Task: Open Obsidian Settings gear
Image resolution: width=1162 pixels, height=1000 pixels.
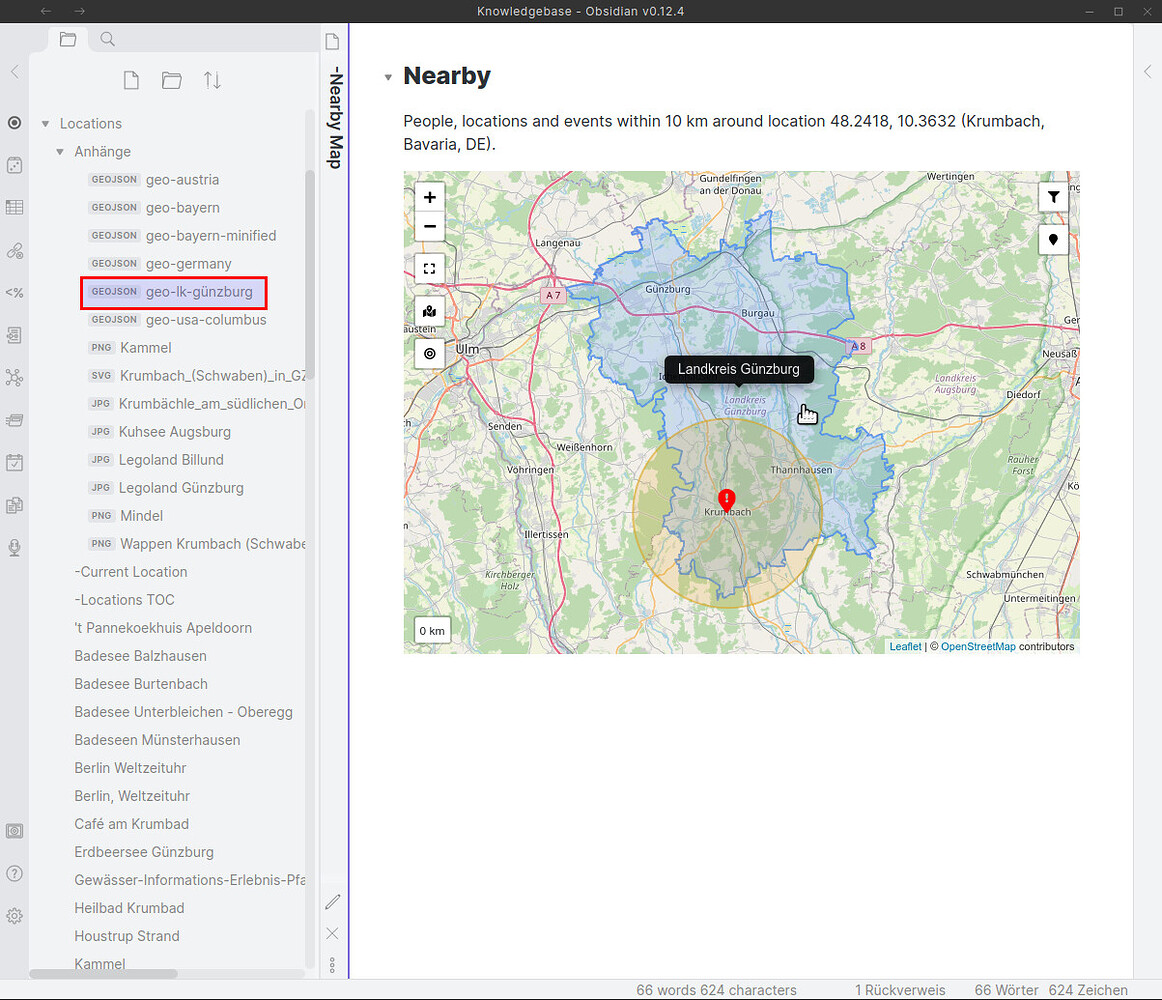Action: pyautogui.click(x=14, y=916)
